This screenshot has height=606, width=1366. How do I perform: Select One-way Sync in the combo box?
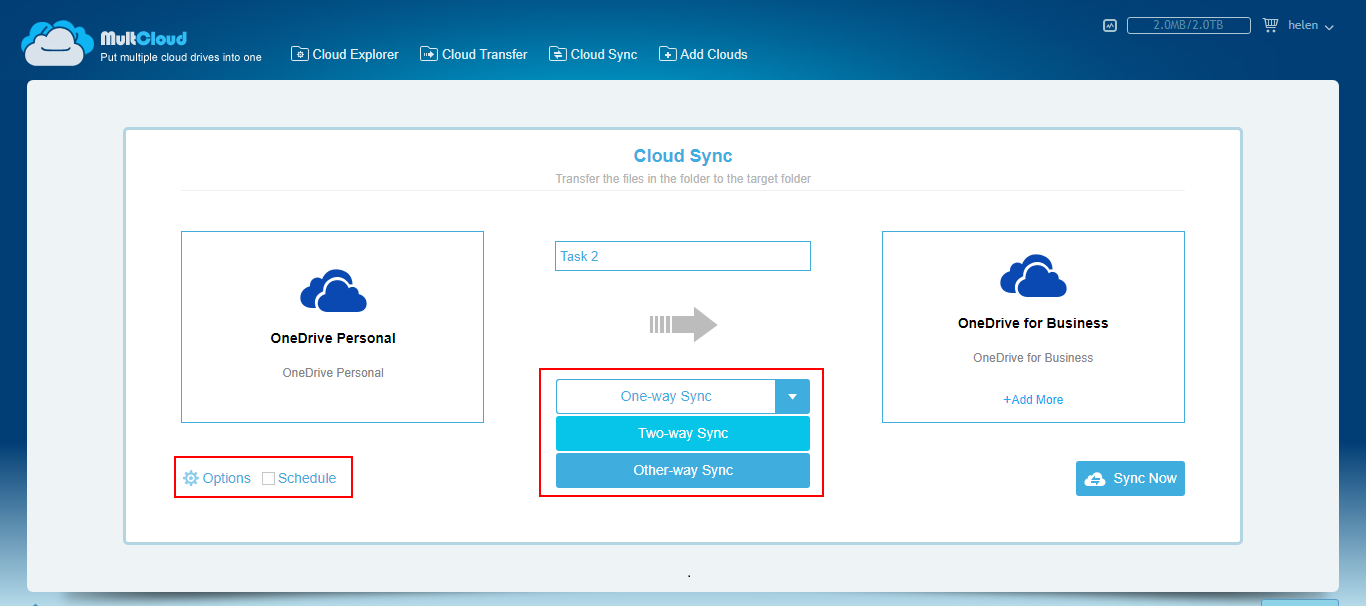666,397
